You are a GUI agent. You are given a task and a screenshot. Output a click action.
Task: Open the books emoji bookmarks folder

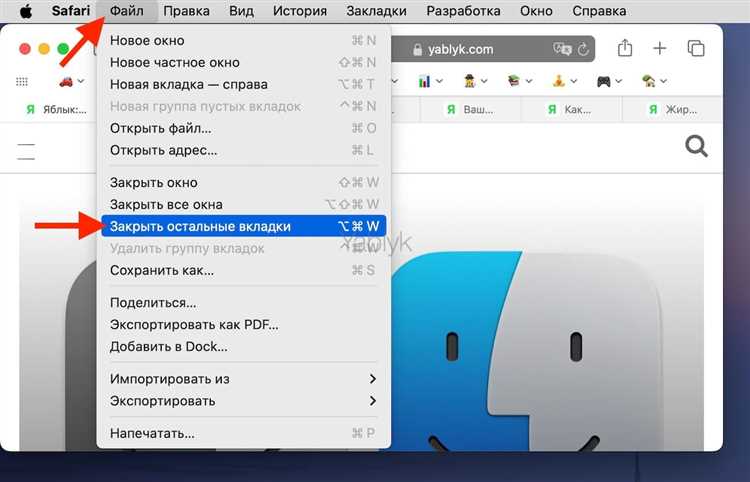[x=519, y=81]
